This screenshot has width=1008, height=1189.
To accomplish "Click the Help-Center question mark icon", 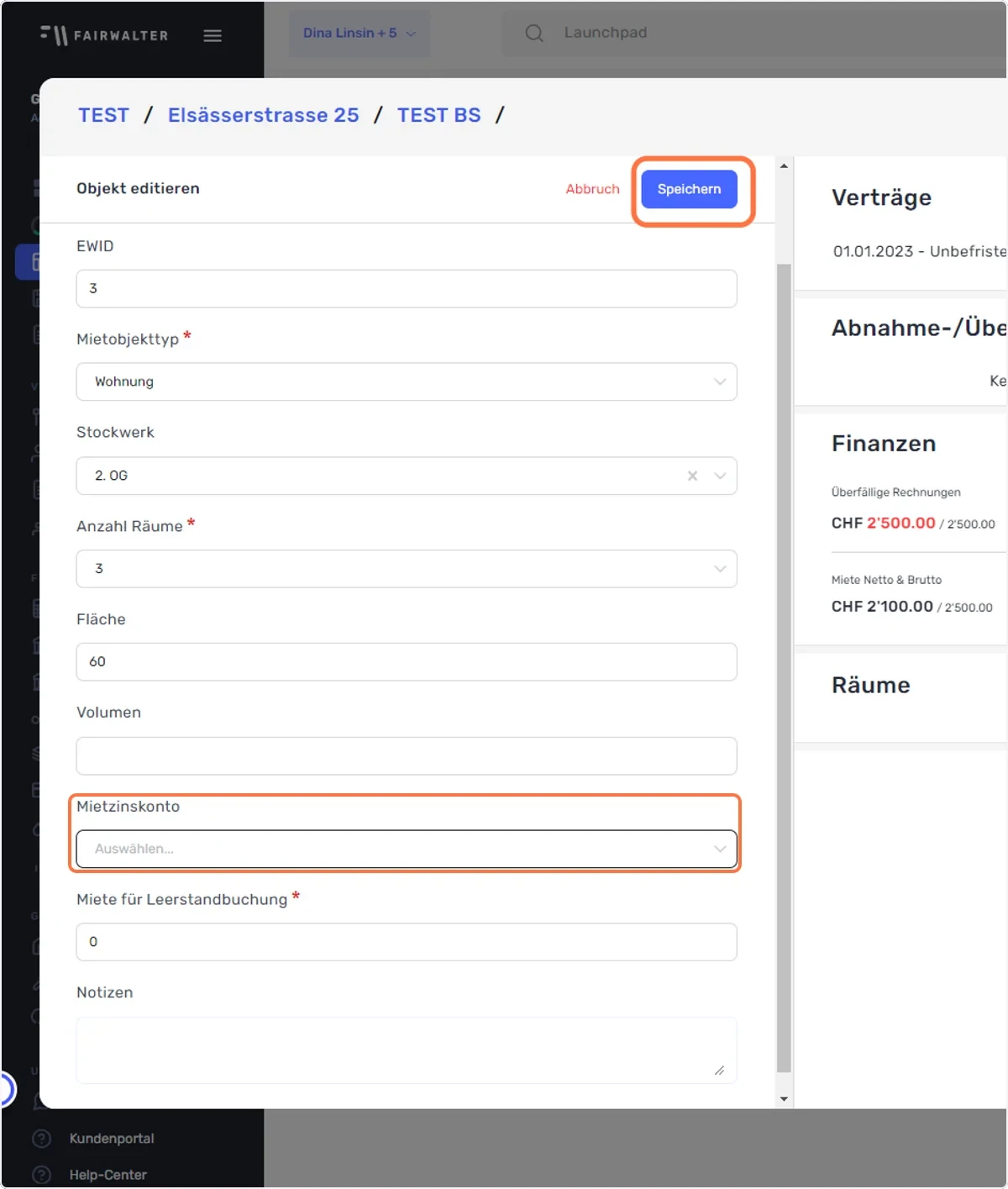I will tap(41, 1175).
